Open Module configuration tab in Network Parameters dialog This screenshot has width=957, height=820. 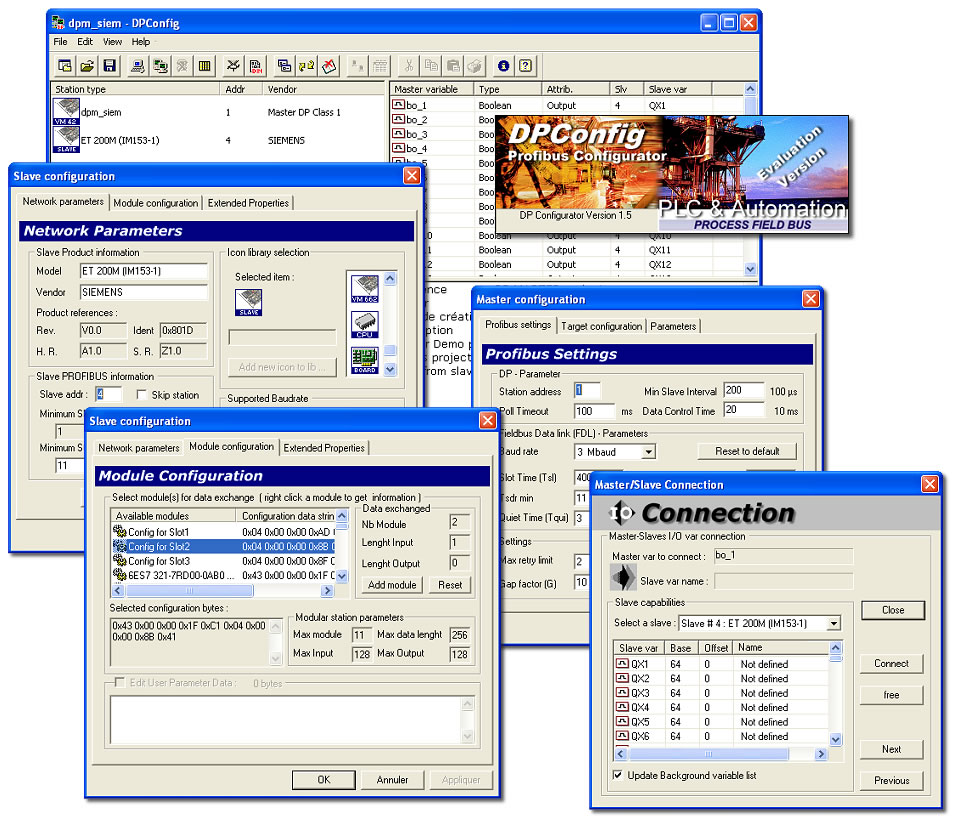(x=156, y=203)
